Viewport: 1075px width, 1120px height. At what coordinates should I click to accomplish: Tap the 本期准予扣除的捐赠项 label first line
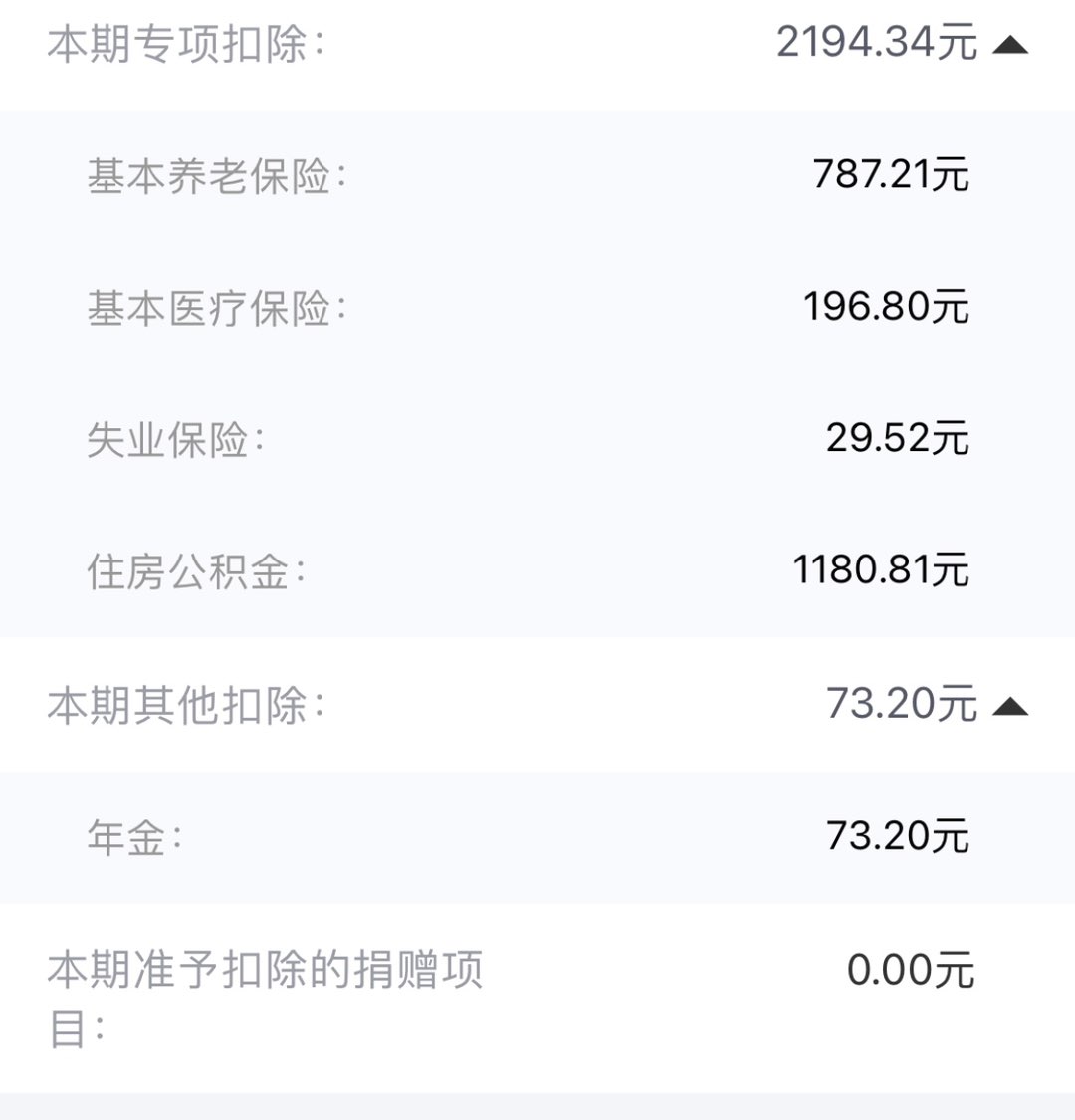click(265, 970)
